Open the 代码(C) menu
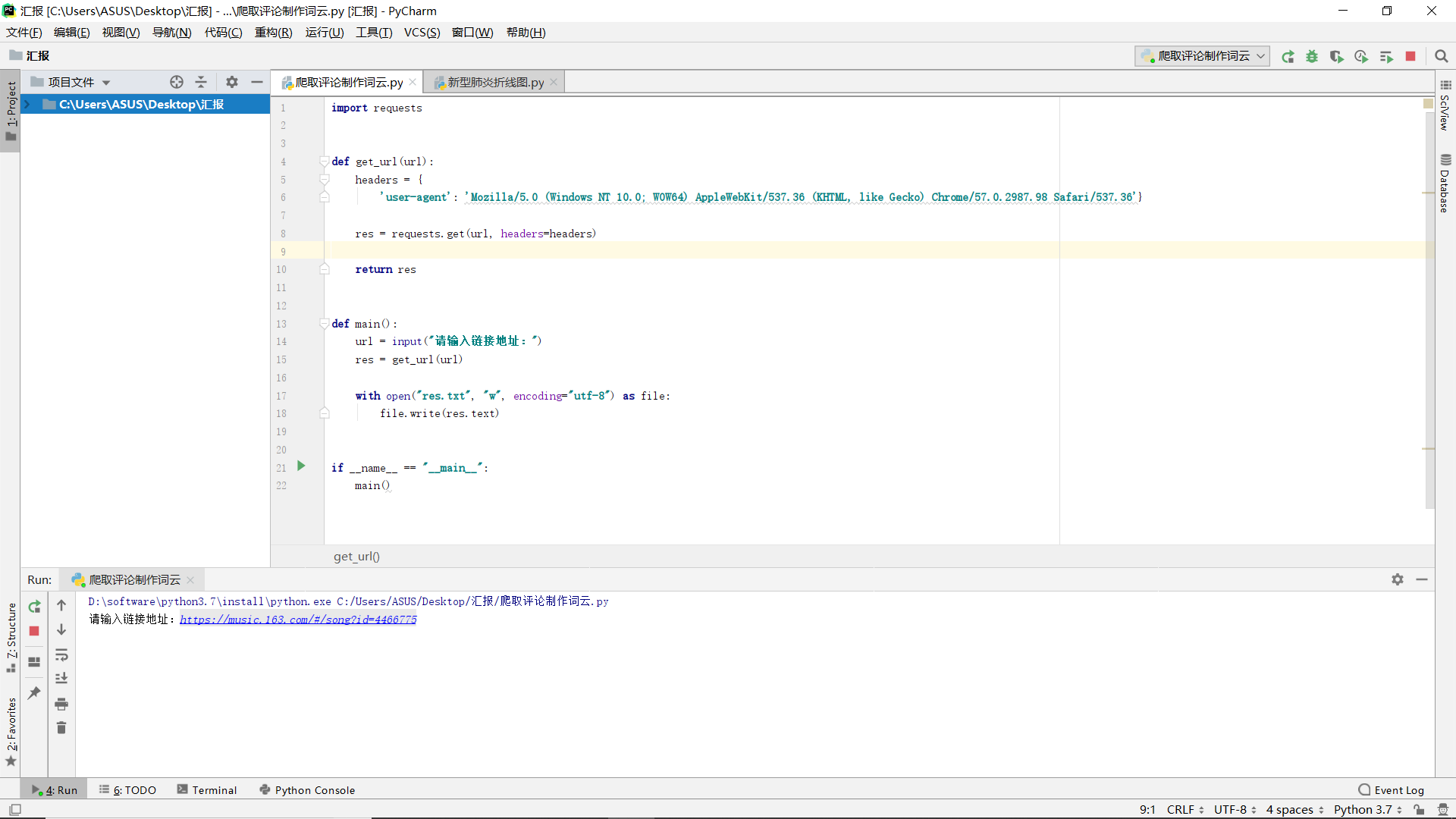The image size is (1456, 819). coord(221,32)
